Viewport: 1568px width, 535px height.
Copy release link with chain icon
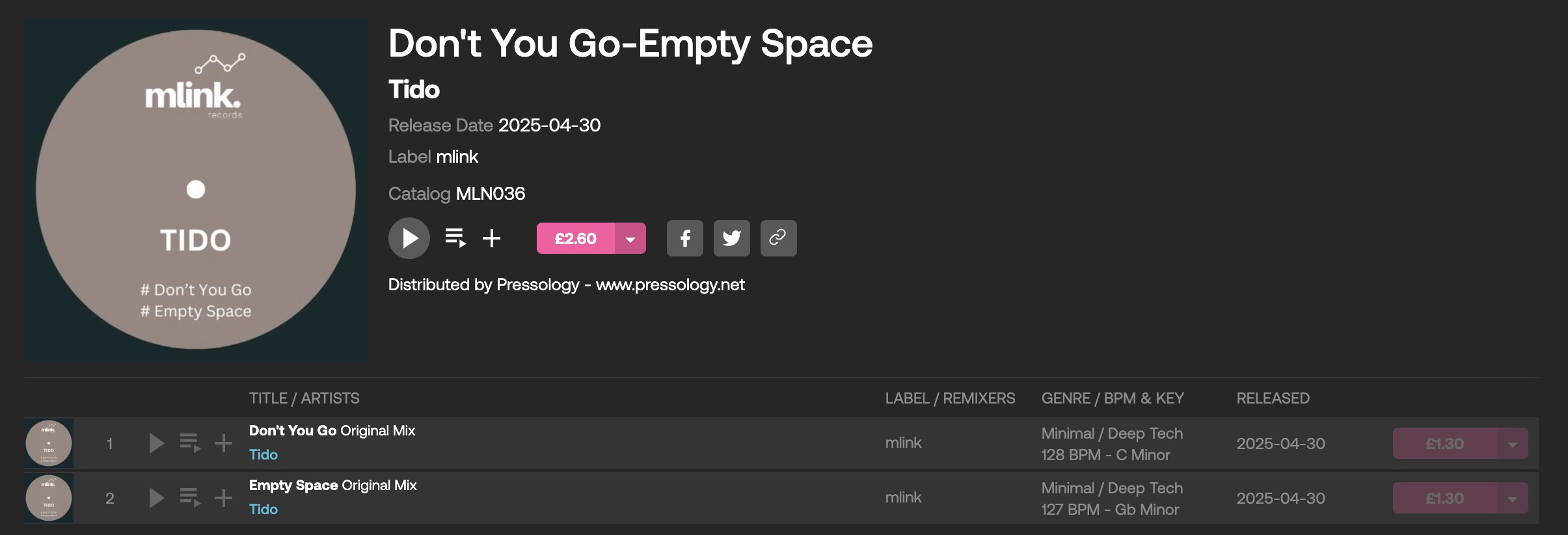(779, 238)
